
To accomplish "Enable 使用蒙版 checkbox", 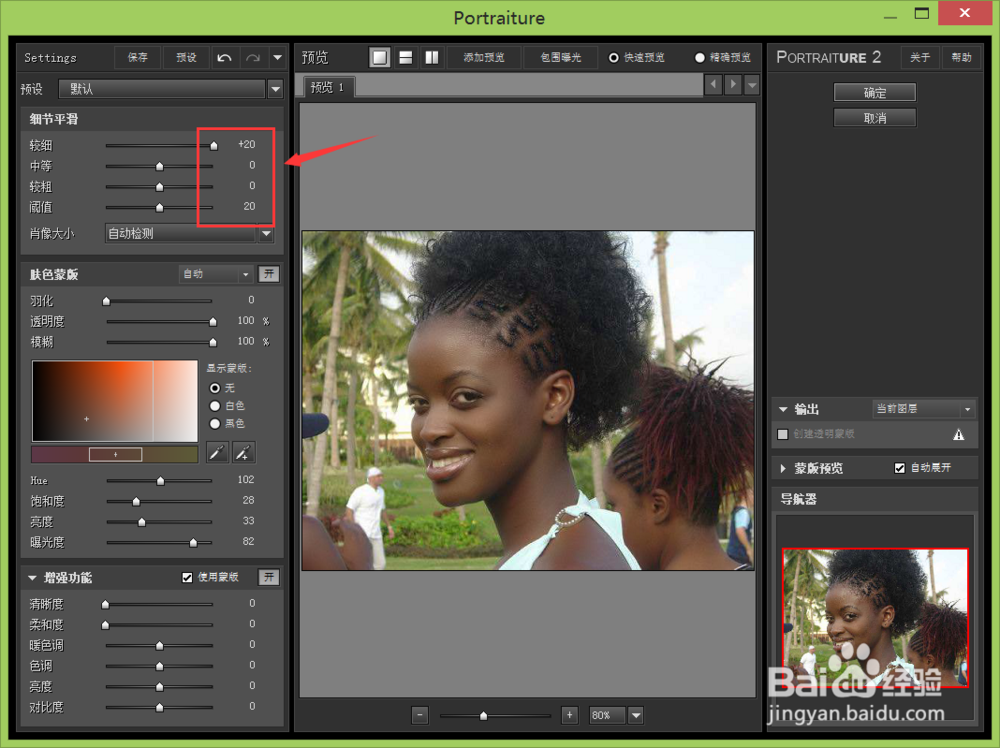I will (x=187, y=577).
